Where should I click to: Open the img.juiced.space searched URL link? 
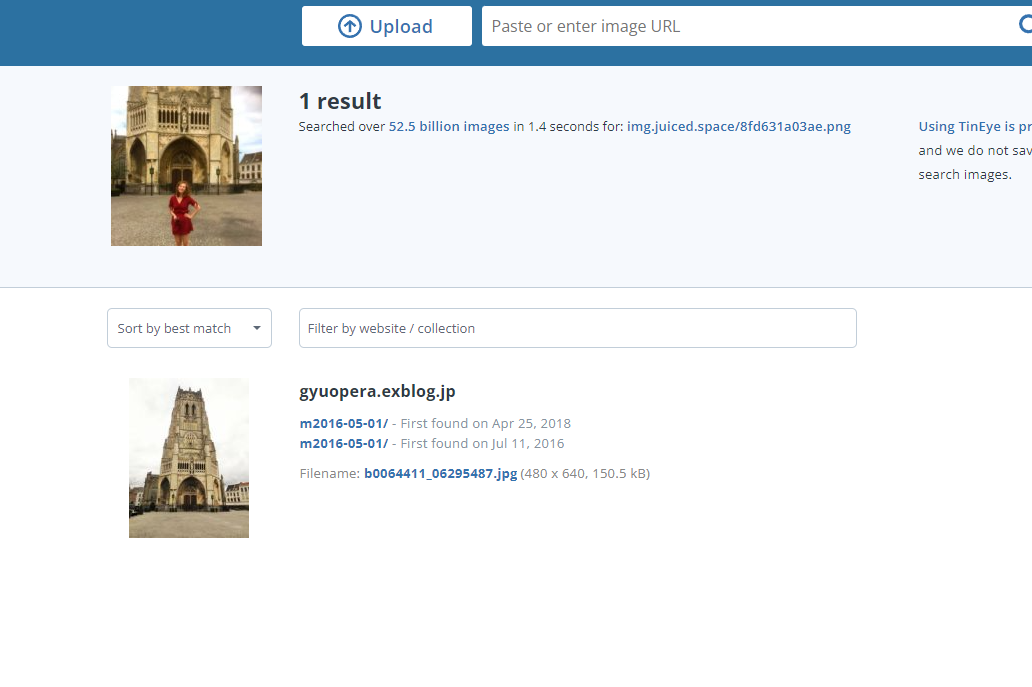(738, 127)
